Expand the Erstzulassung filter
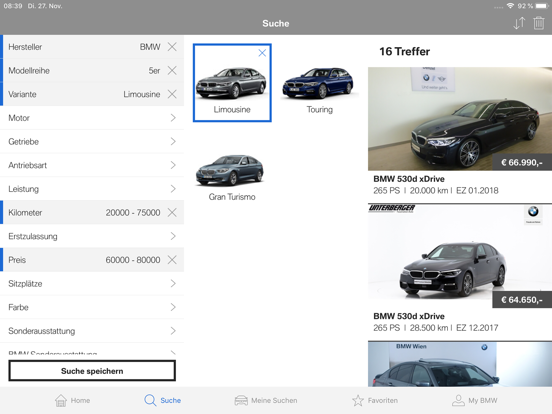552x414 pixels. pos(92,236)
